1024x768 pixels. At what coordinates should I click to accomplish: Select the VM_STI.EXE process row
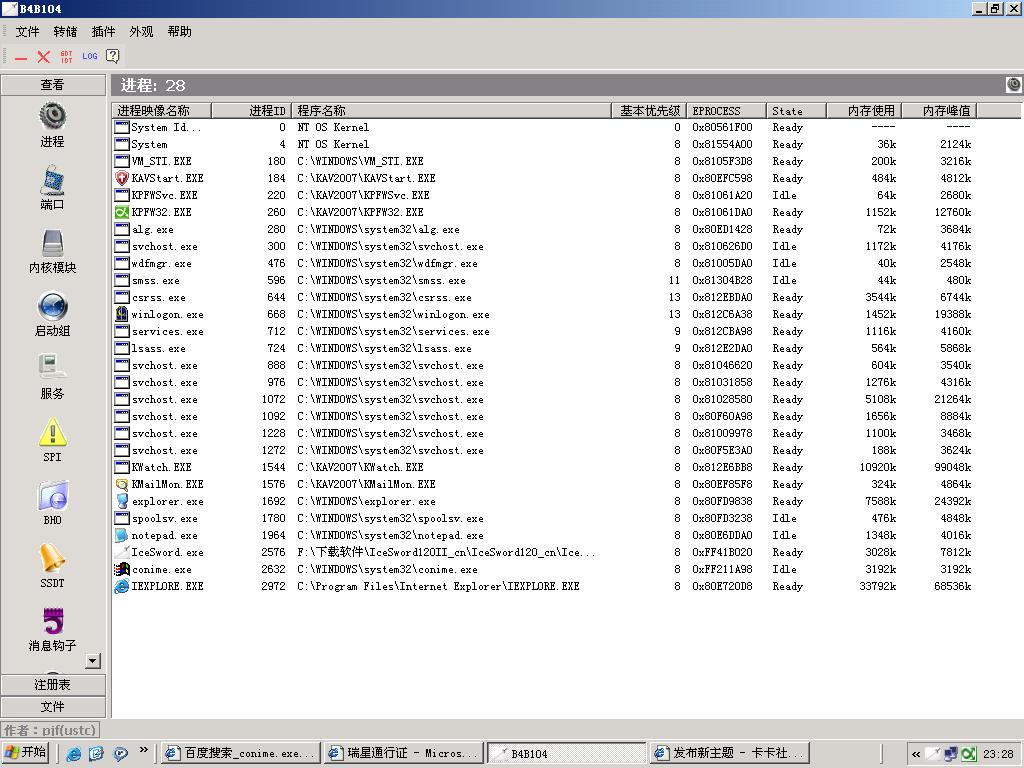point(543,161)
